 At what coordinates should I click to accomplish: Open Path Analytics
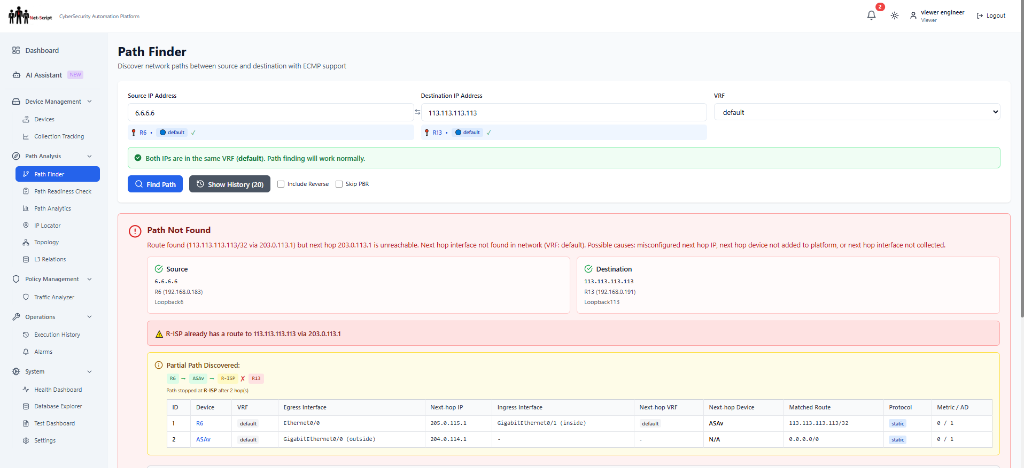(x=52, y=208)
